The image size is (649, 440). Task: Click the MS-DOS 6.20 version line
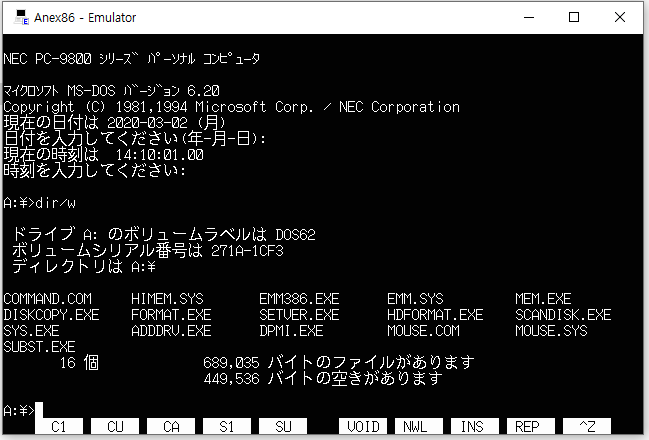point(111,91)
